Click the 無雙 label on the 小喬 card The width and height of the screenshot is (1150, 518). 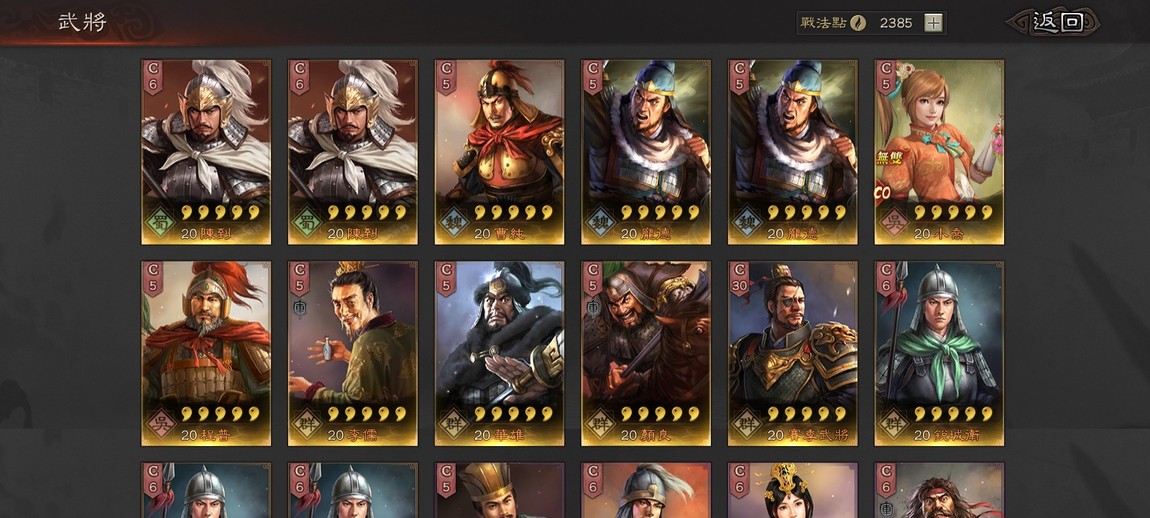point(889,158)
